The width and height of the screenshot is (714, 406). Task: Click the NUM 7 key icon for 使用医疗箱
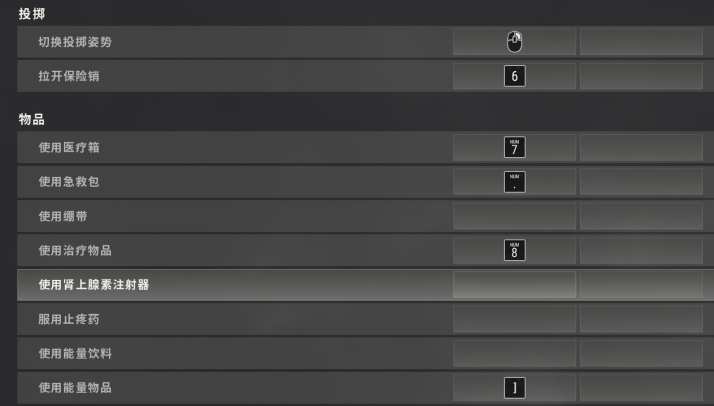515,148
